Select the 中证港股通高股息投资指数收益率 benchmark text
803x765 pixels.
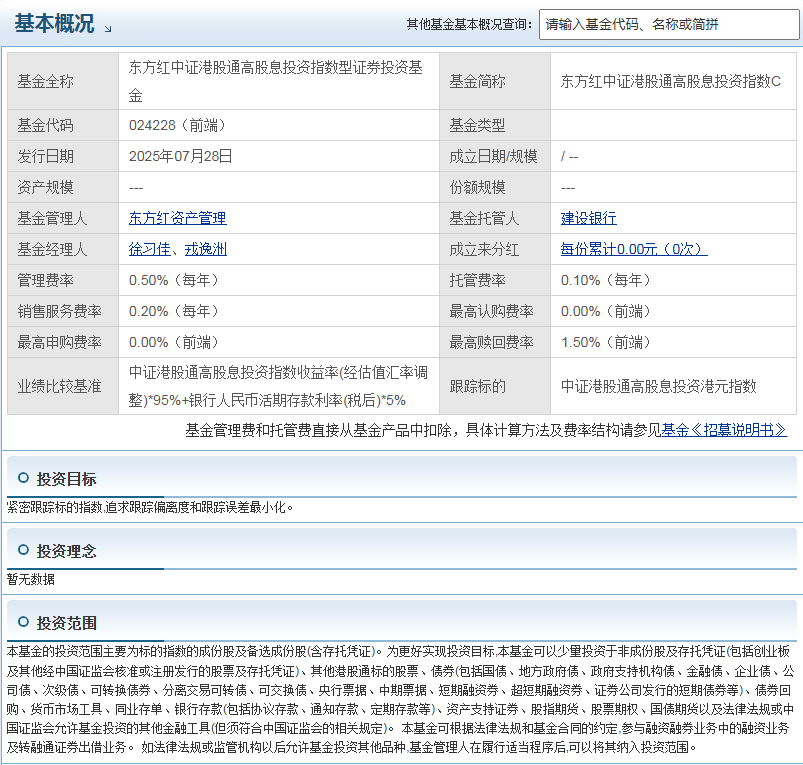[x=234, y=372]
